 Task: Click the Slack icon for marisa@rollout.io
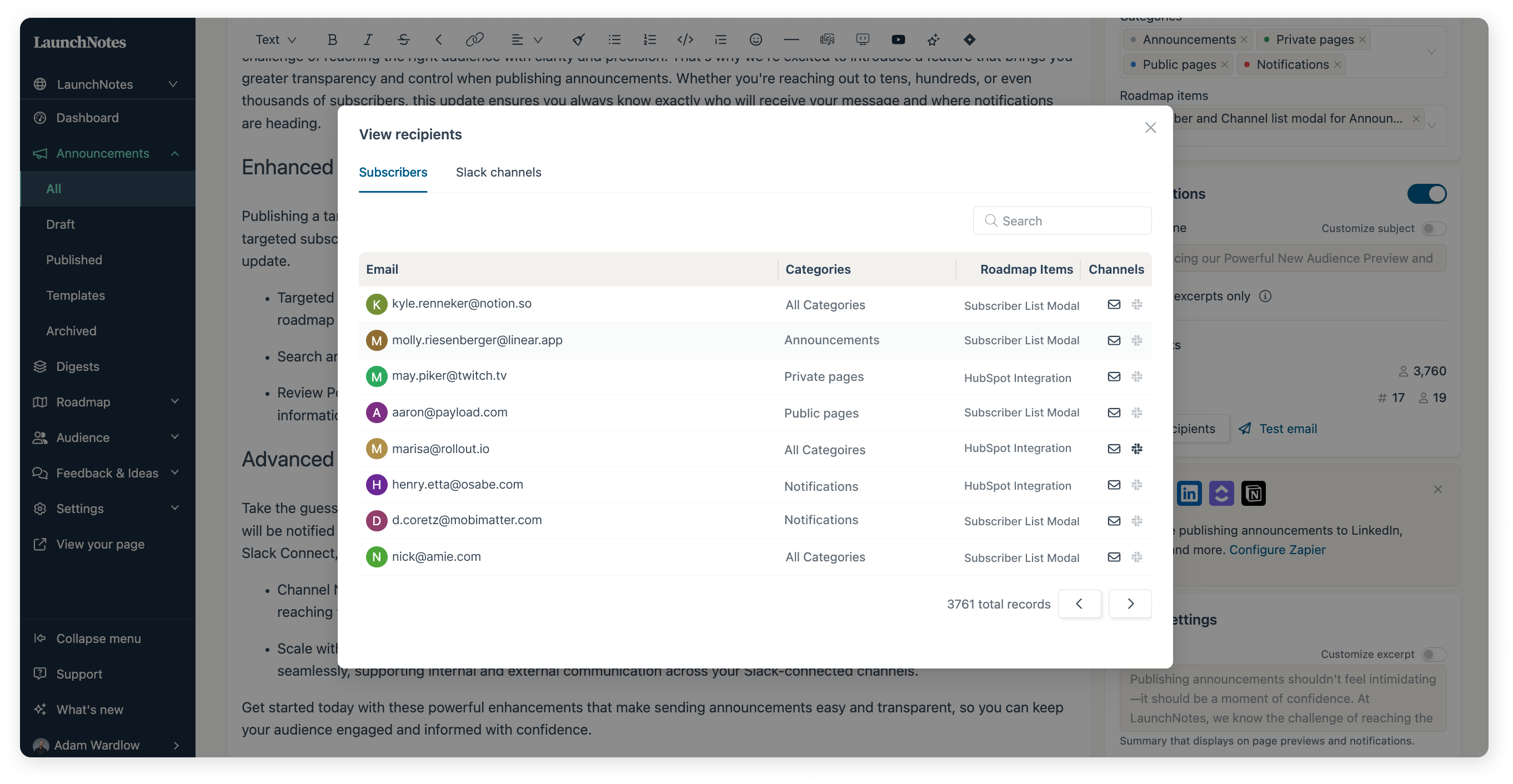tap(1136, 449)
